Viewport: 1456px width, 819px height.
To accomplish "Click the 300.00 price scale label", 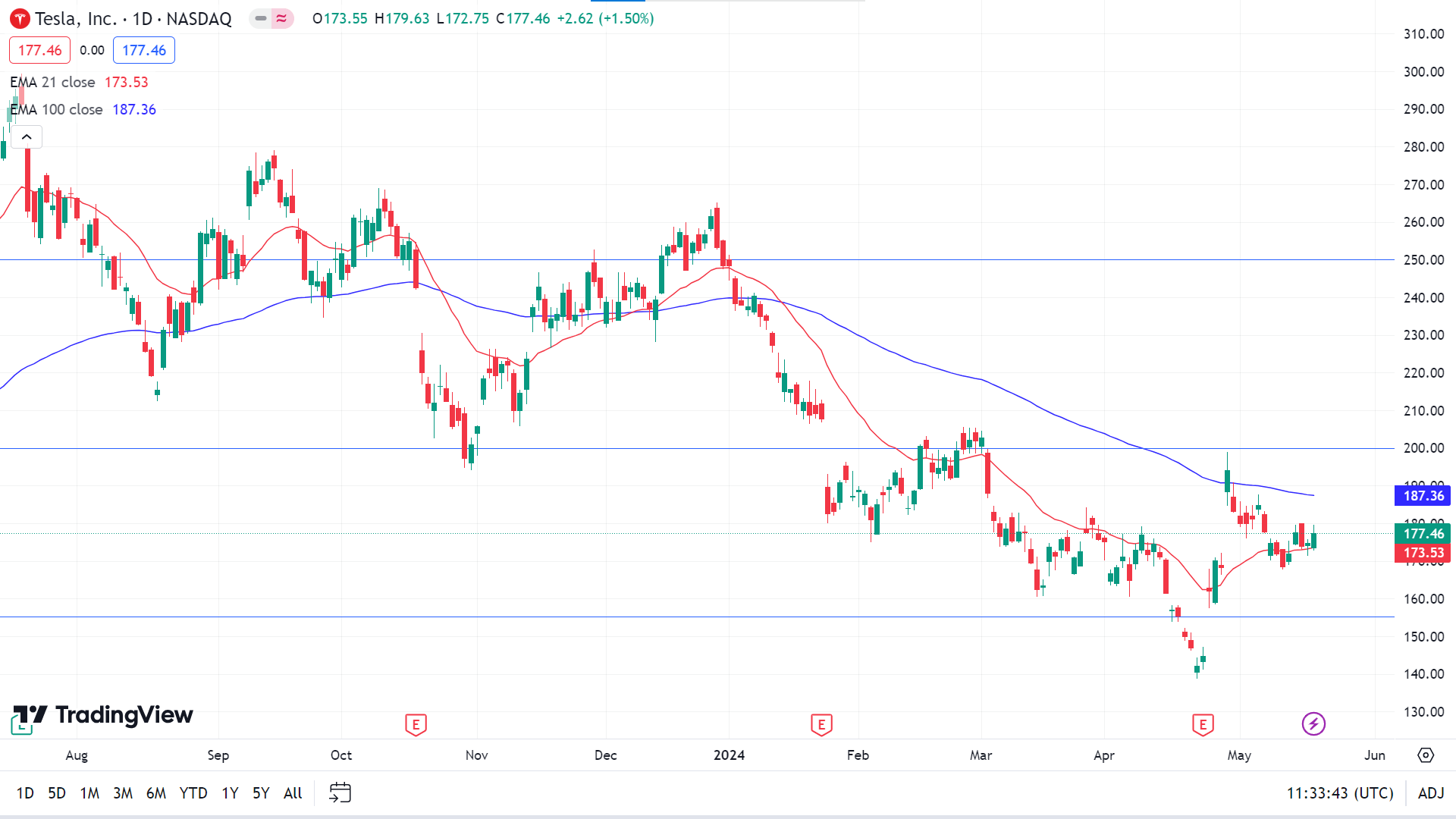I will (1423, 72).
